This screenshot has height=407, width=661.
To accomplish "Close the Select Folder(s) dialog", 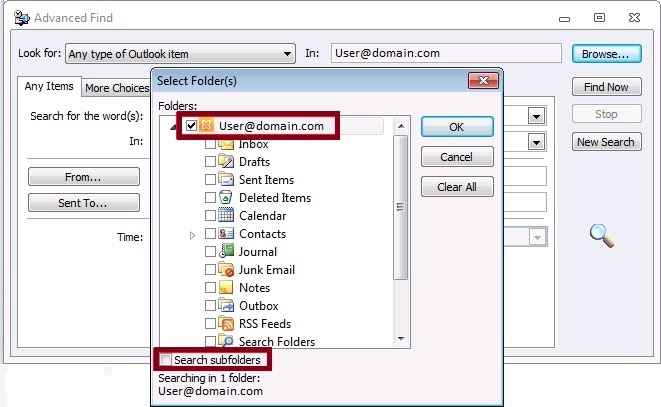I will coord(483,81).
